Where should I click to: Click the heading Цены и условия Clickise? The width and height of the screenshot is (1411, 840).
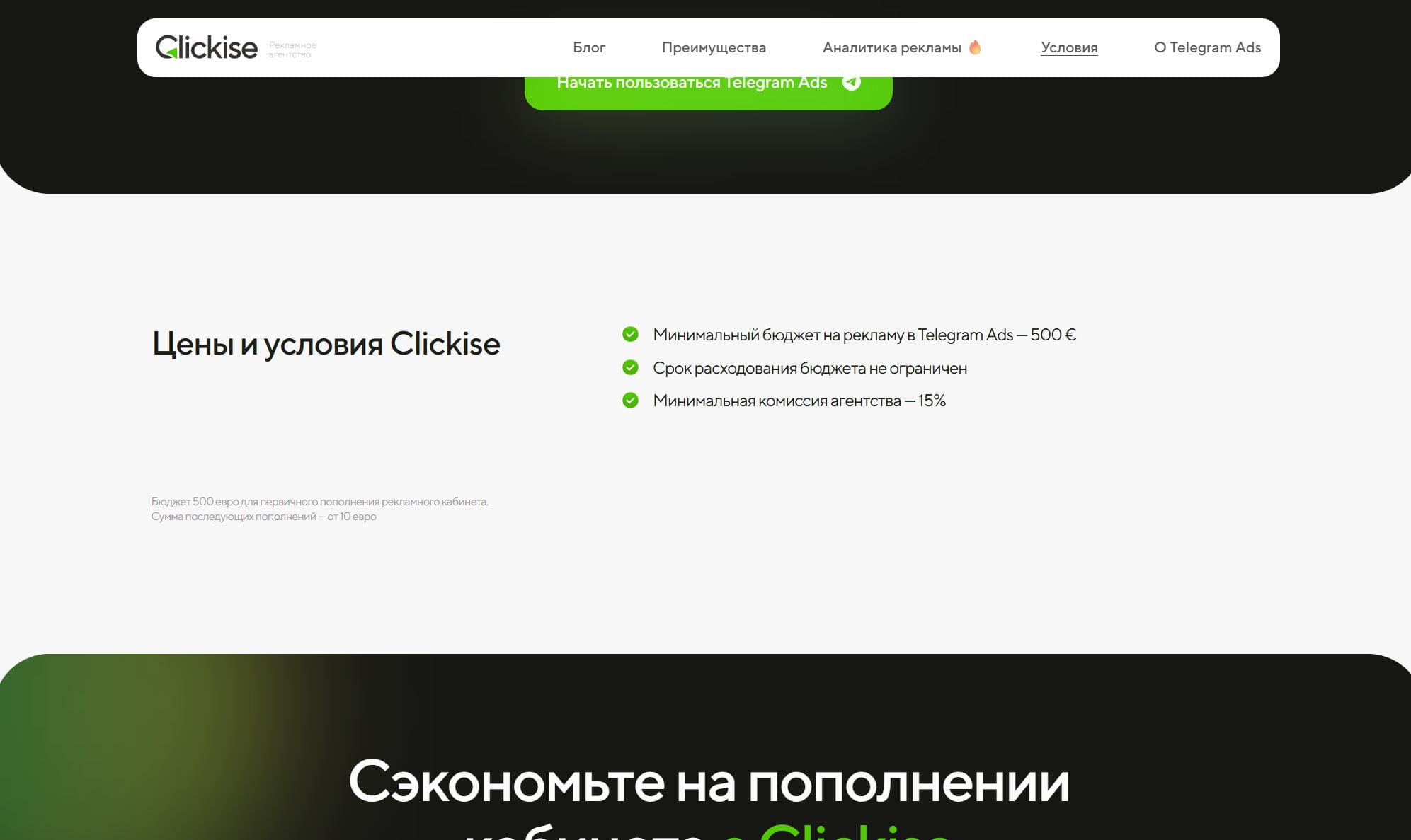click(x=326, y=344)
